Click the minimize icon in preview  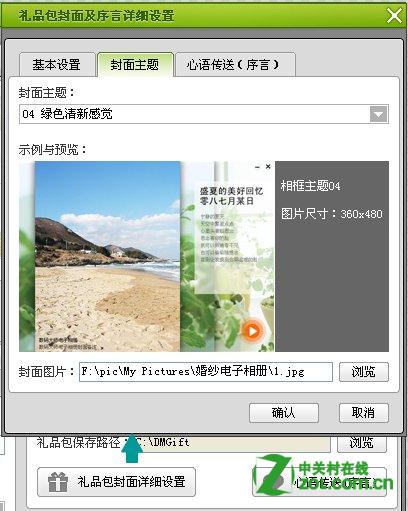[x=257, y=167]
